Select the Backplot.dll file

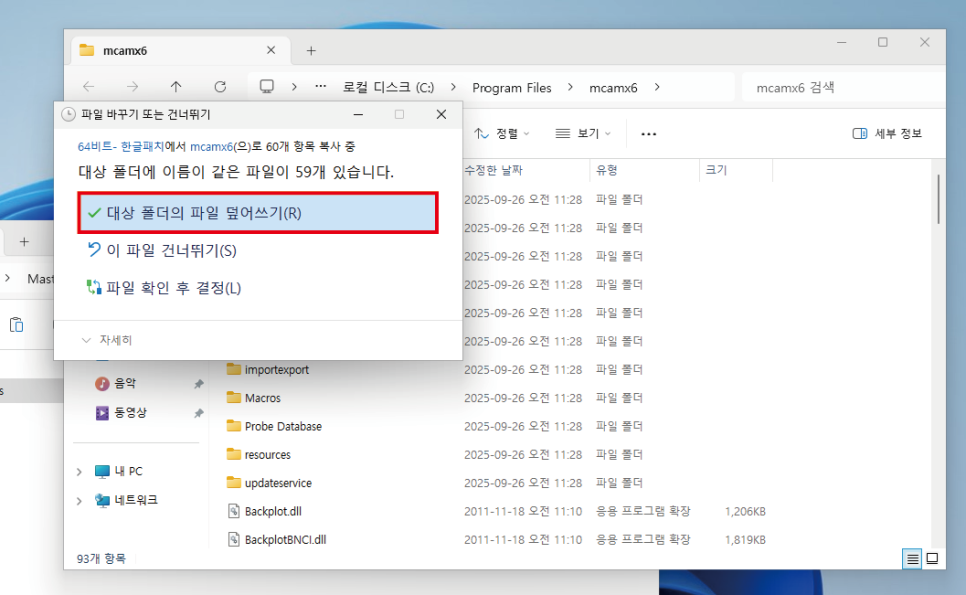click(273, 511)
